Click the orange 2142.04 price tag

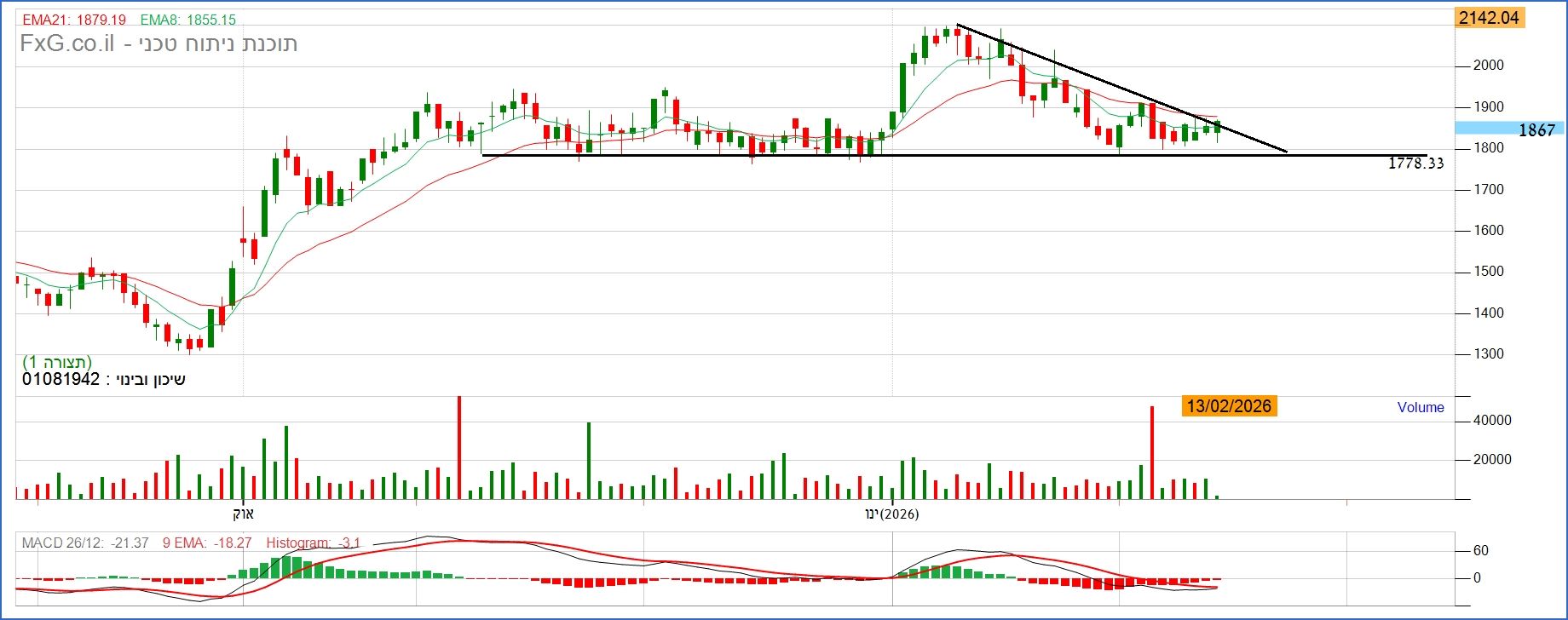click(x=1489, y=18)
